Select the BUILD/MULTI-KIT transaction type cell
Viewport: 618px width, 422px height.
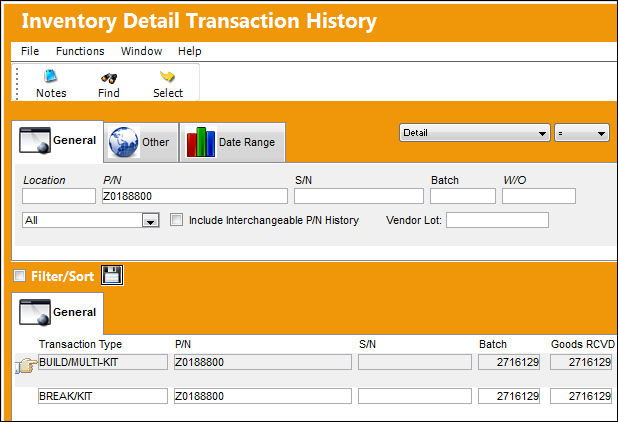(x=103, y=362)
